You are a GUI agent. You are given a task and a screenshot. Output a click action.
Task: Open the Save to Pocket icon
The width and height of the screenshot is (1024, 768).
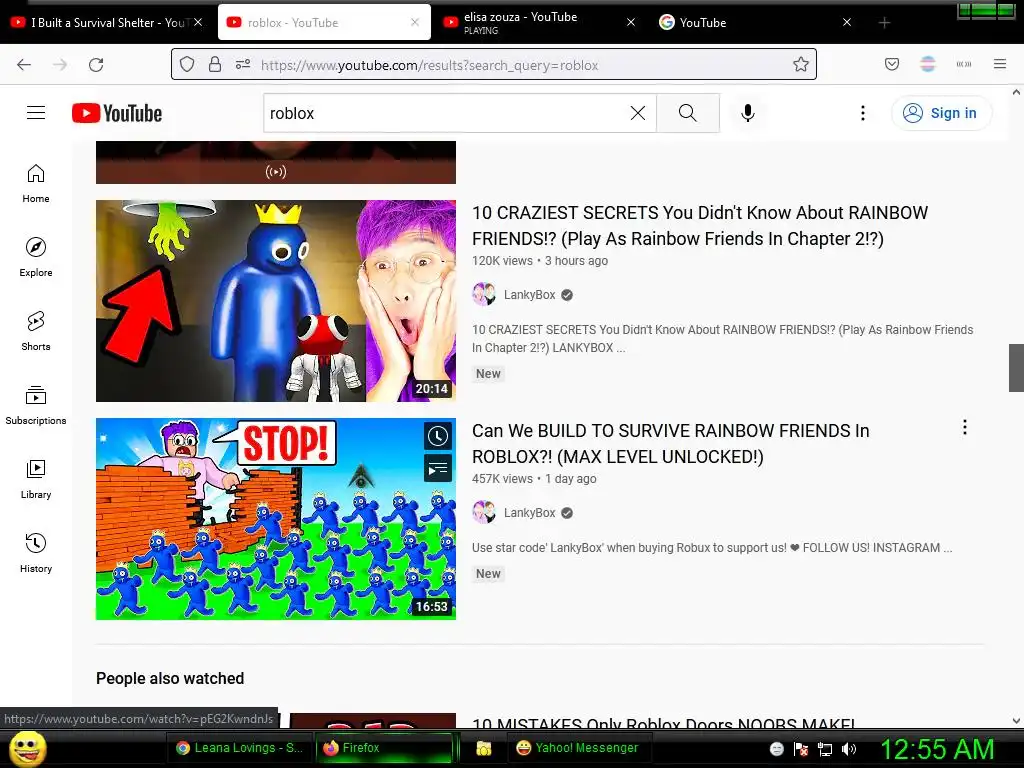pos(892,64)
